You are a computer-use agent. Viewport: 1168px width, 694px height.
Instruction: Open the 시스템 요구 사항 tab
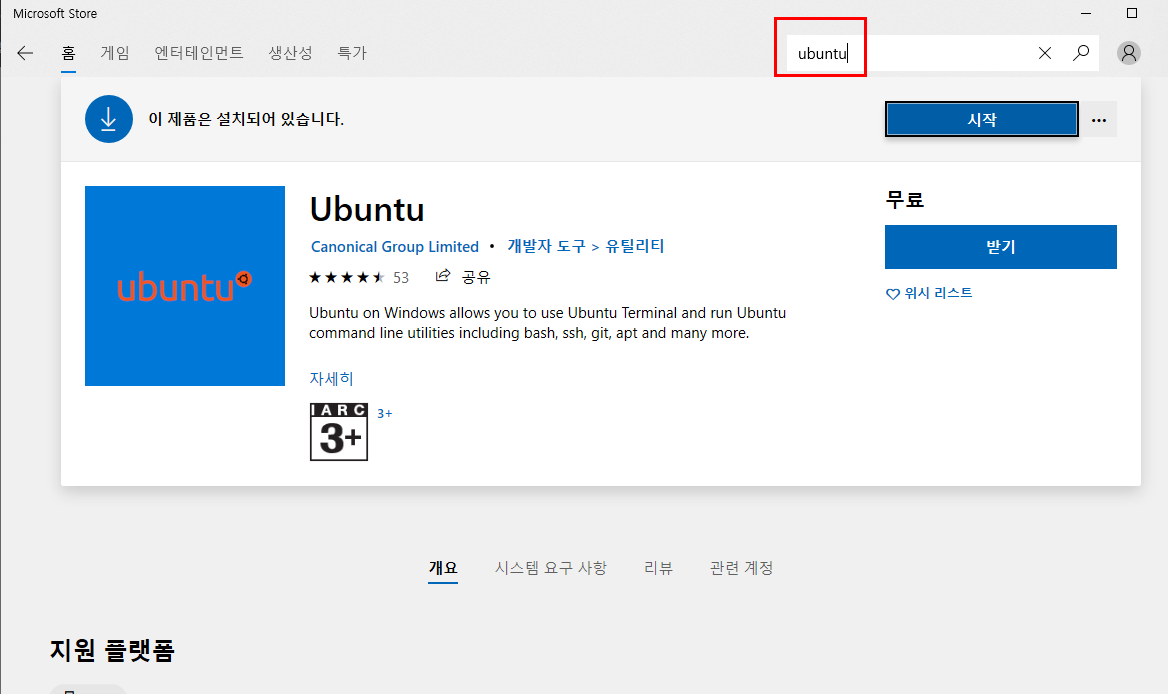pyautogui.click(x=550, y=568)
